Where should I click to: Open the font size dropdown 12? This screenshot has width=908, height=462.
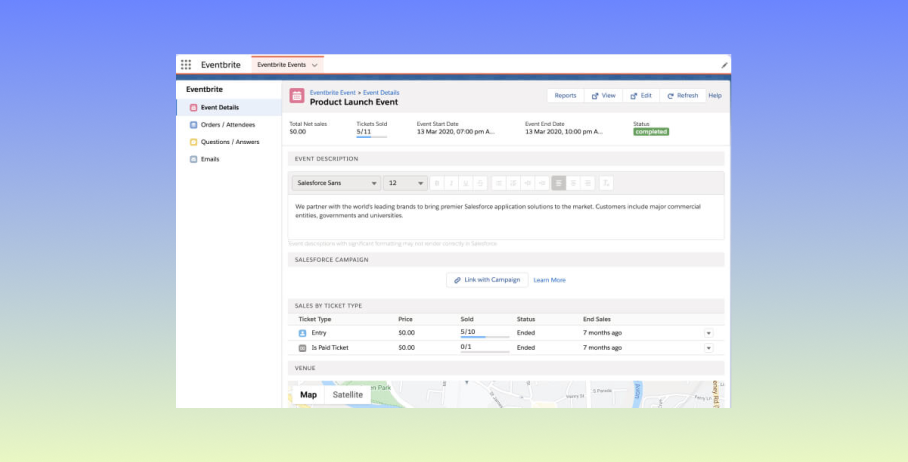[x=405, y=183]
